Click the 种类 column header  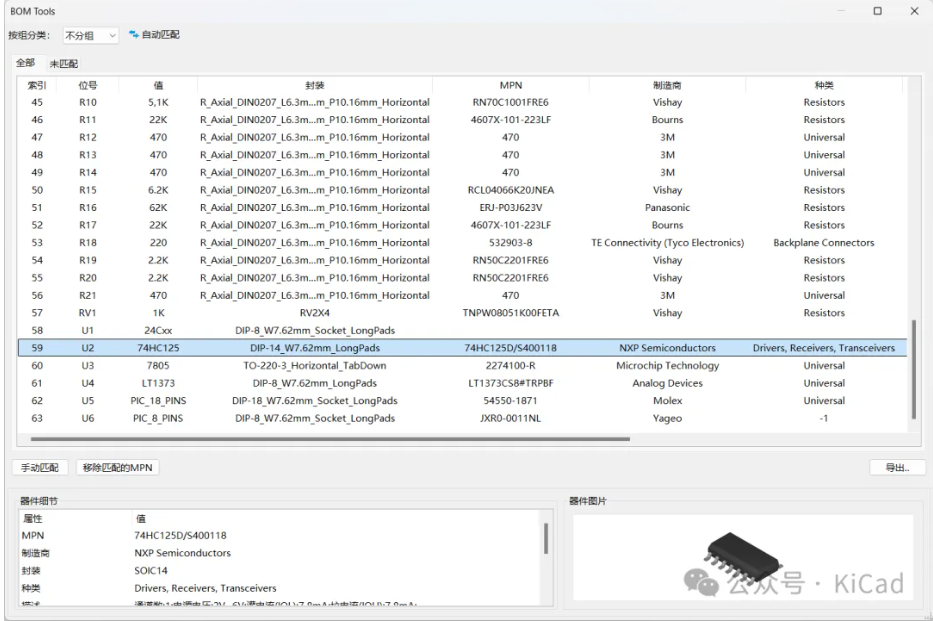click(823, 85)
